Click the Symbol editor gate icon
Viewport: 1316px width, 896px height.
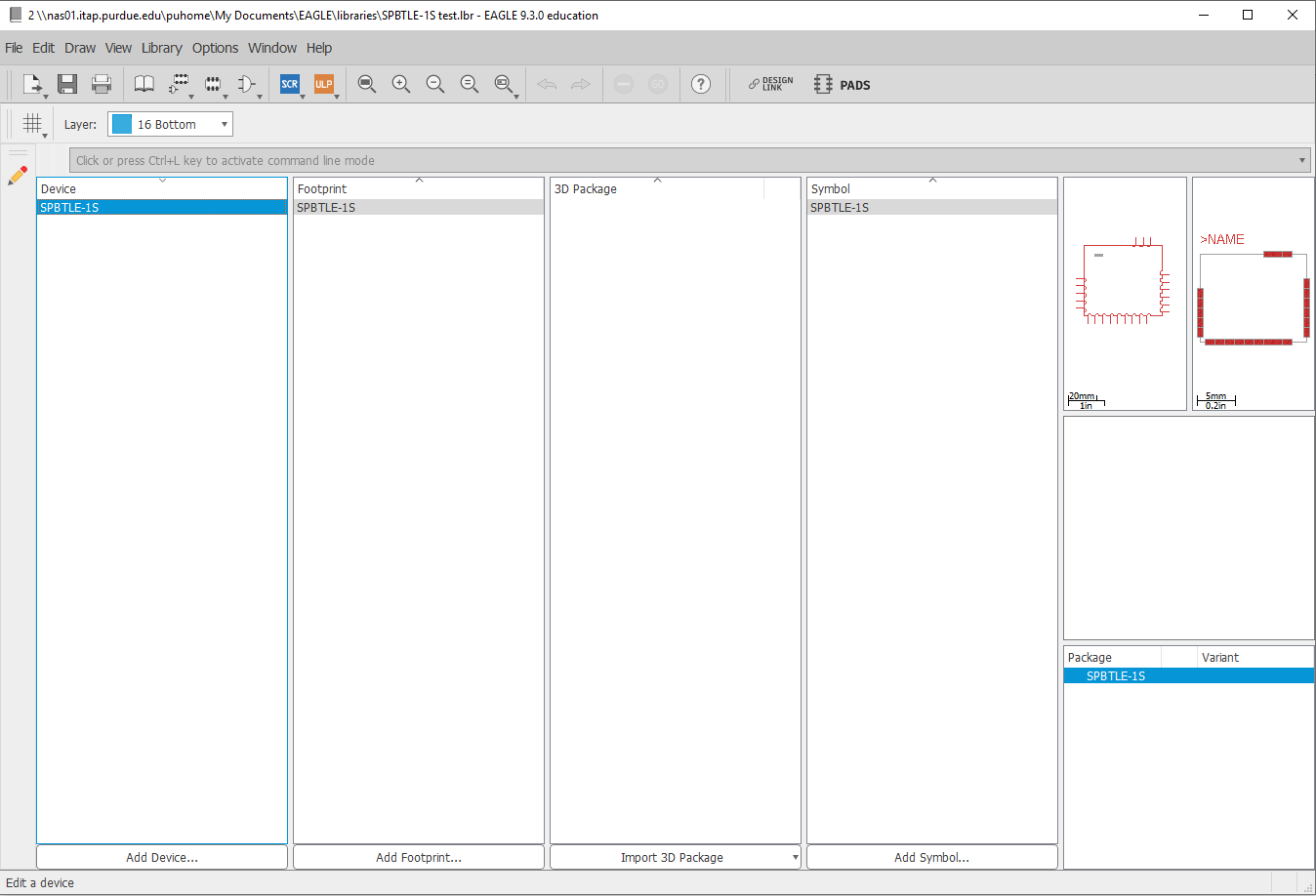tap(247, 84)
